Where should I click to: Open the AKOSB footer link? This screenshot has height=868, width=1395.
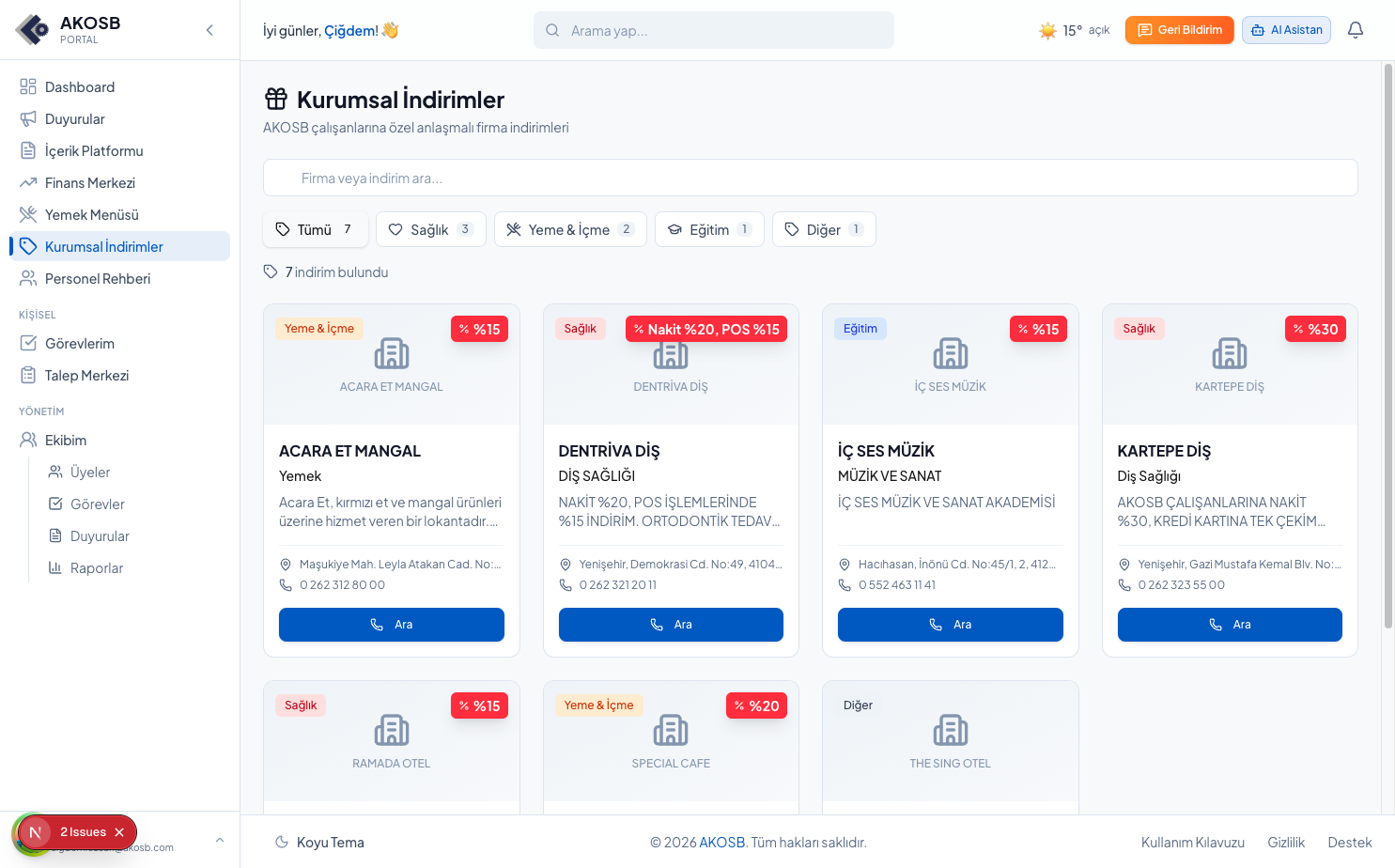pos(722,843)
